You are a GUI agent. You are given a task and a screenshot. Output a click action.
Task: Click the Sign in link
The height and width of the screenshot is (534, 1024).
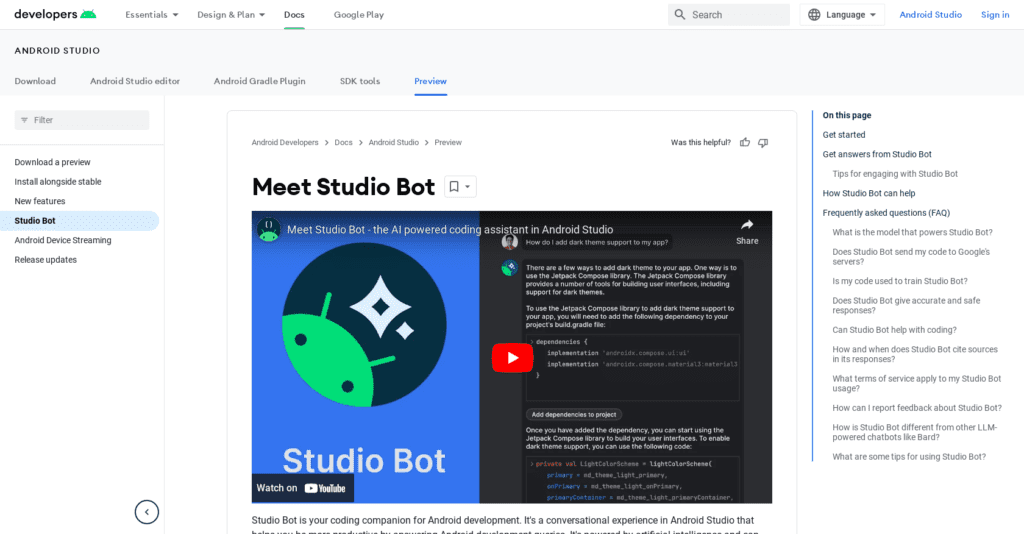995,14
